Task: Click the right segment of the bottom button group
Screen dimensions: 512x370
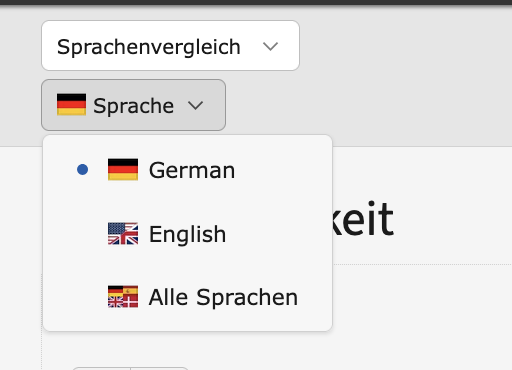Action: click(x=160, y=368)
